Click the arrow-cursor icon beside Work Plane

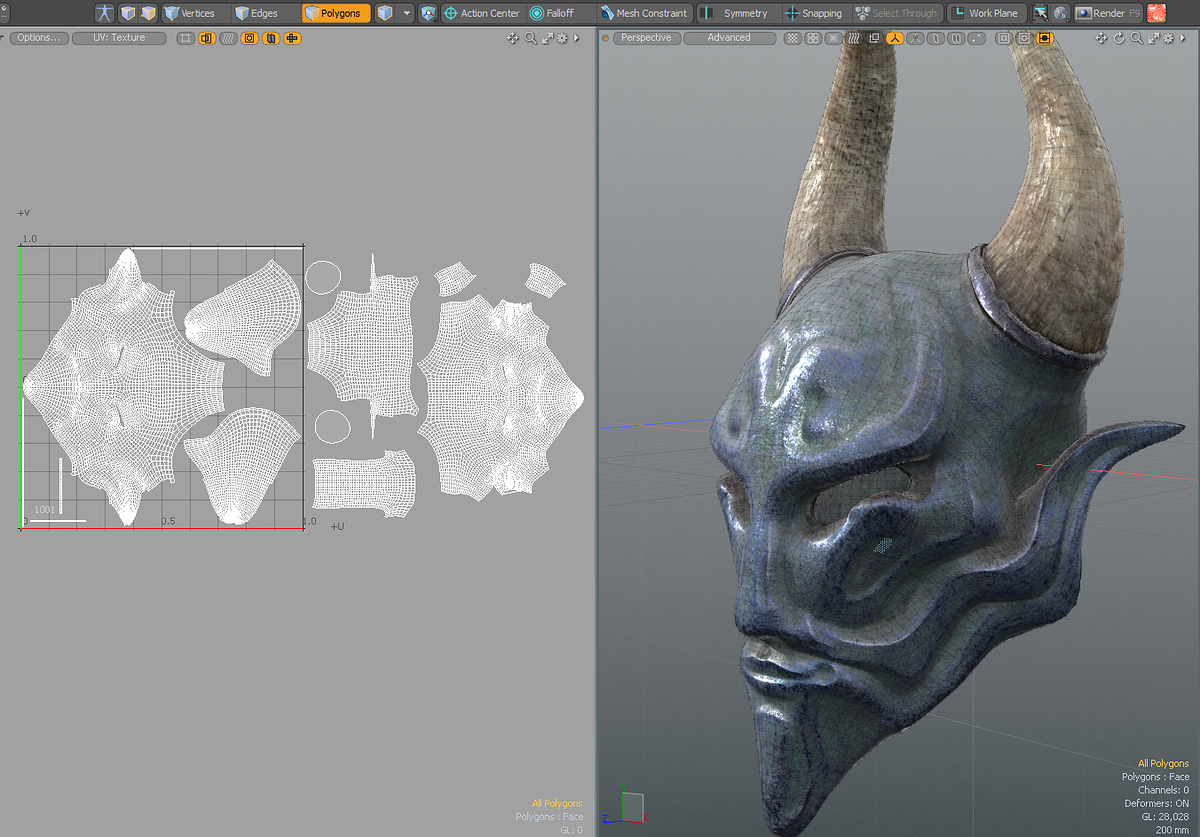tap(1040, 13)
